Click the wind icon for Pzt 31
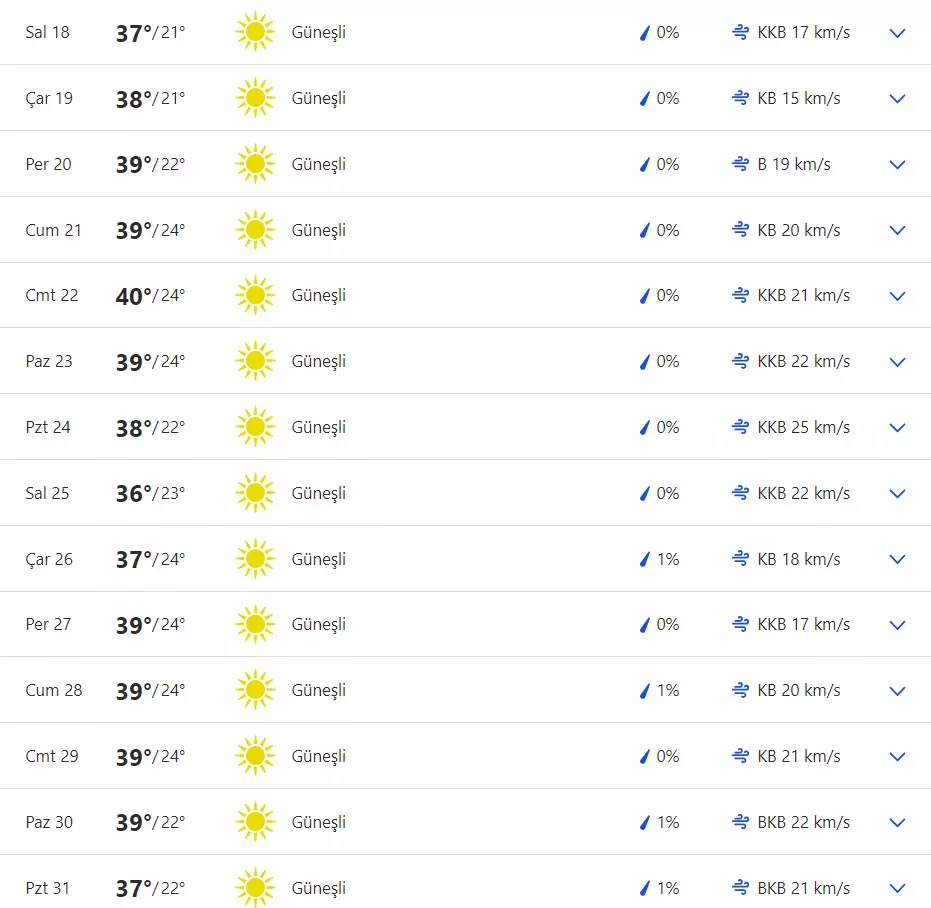The image size is (931, 908). point(741,888)
